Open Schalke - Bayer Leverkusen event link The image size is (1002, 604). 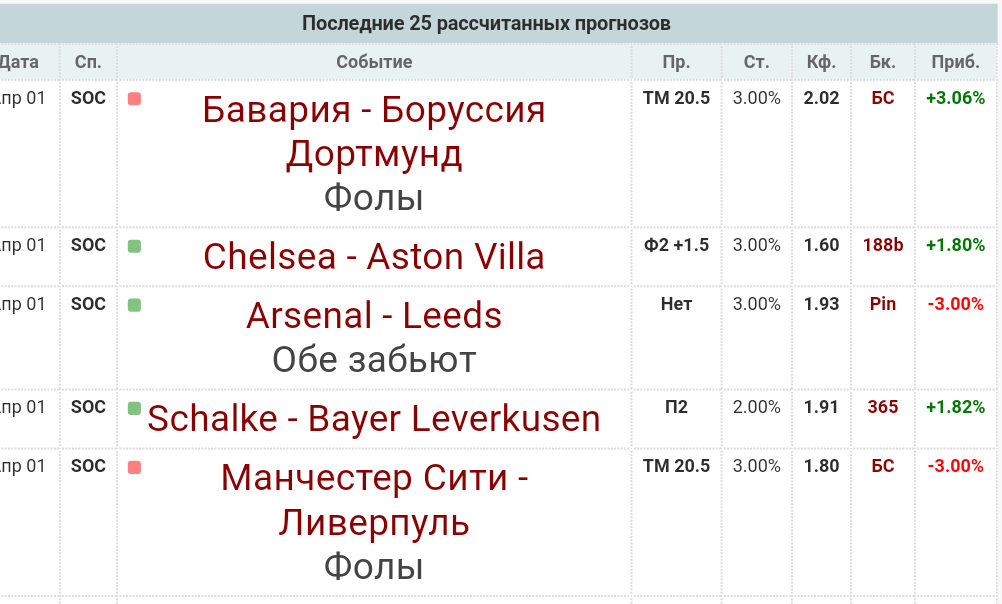coord(374,419)
